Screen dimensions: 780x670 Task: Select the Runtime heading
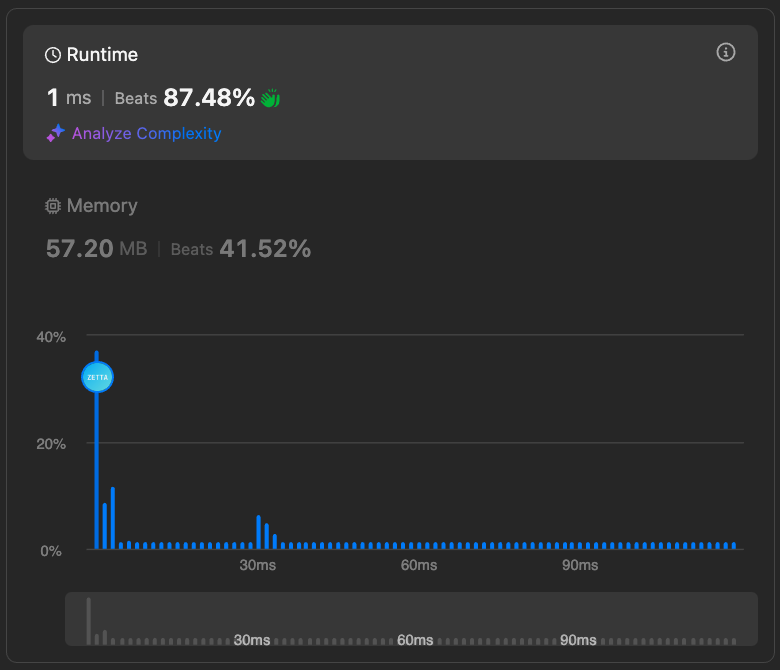click(x=102, y=55)
